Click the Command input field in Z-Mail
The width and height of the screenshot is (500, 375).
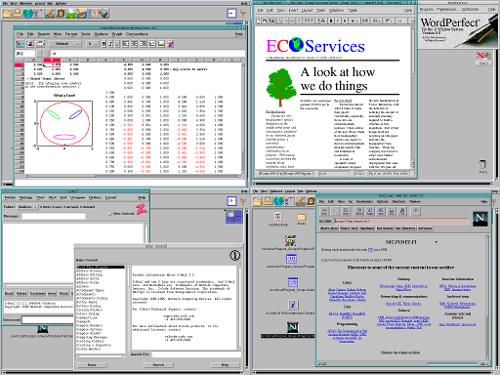click(47, 320)
